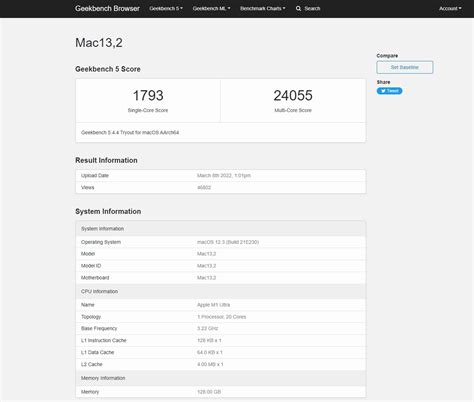Screen dimensions: 474x402
Task: Click the Apple M1 Ultra name value
Action: 213,305
